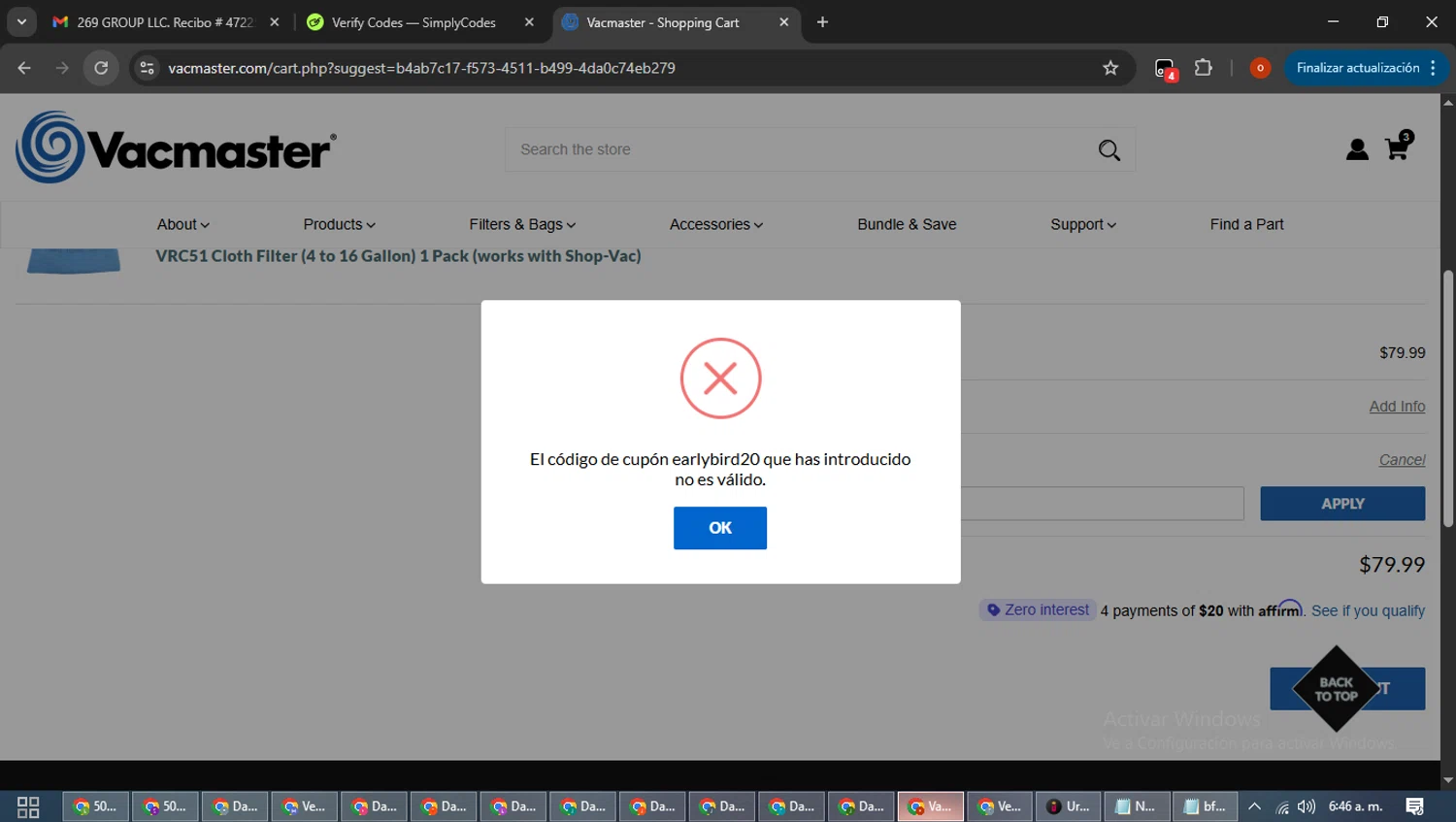This screenshot has height=822, width=1456.
Task: Open a new browser tab
Action: click(x=822, y=22)
